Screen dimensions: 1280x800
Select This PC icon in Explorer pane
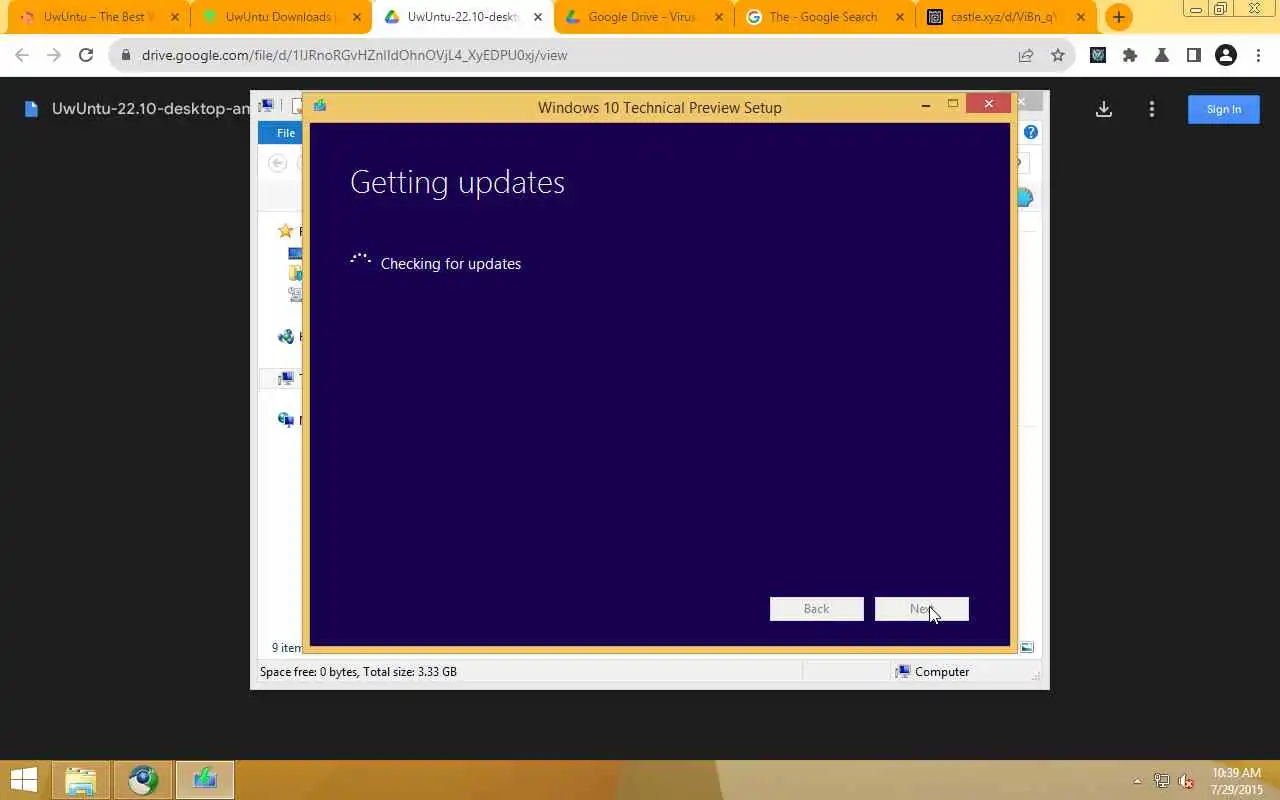tap(286, 379)
